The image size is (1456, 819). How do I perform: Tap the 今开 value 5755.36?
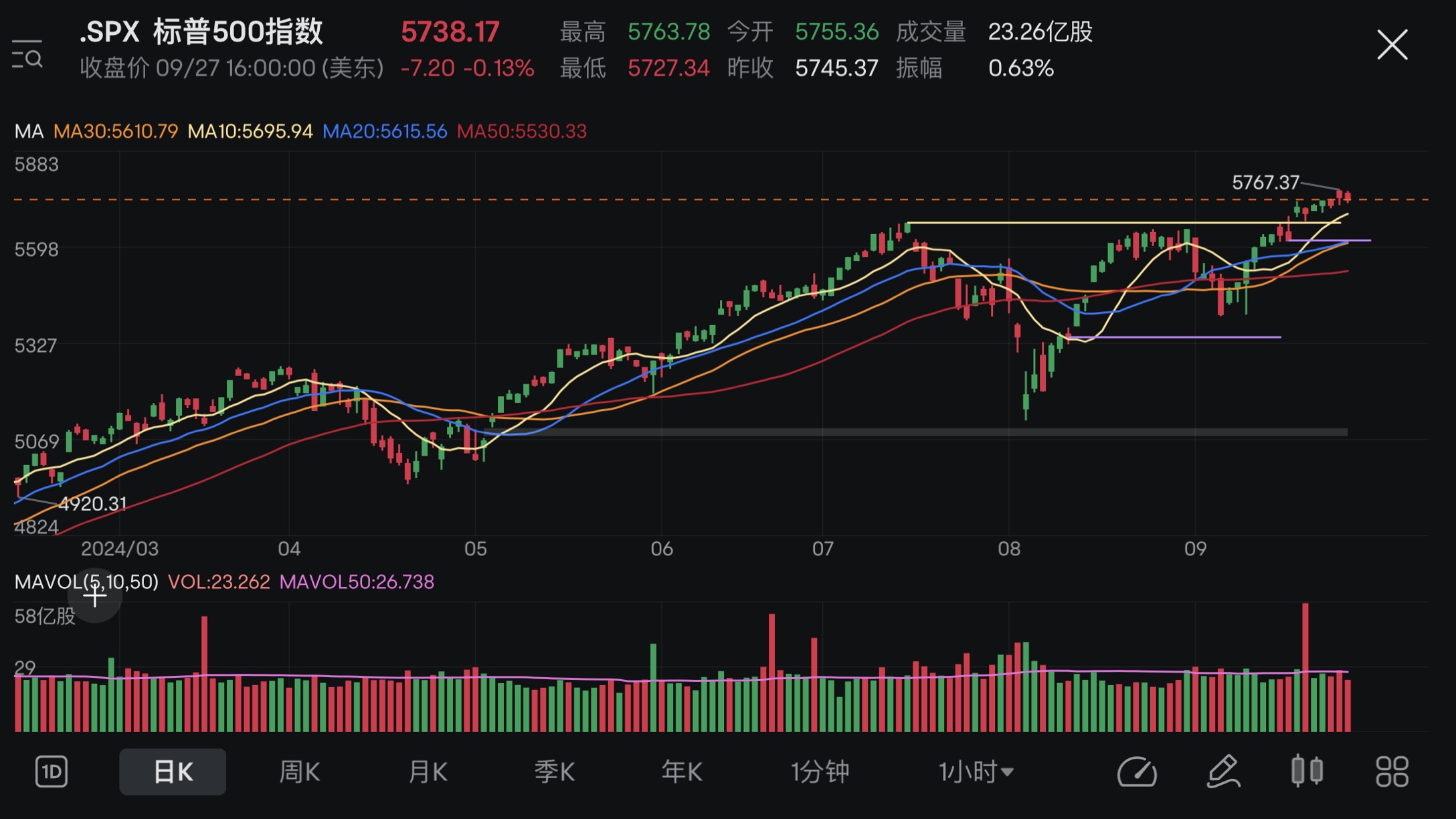[837, 31]
